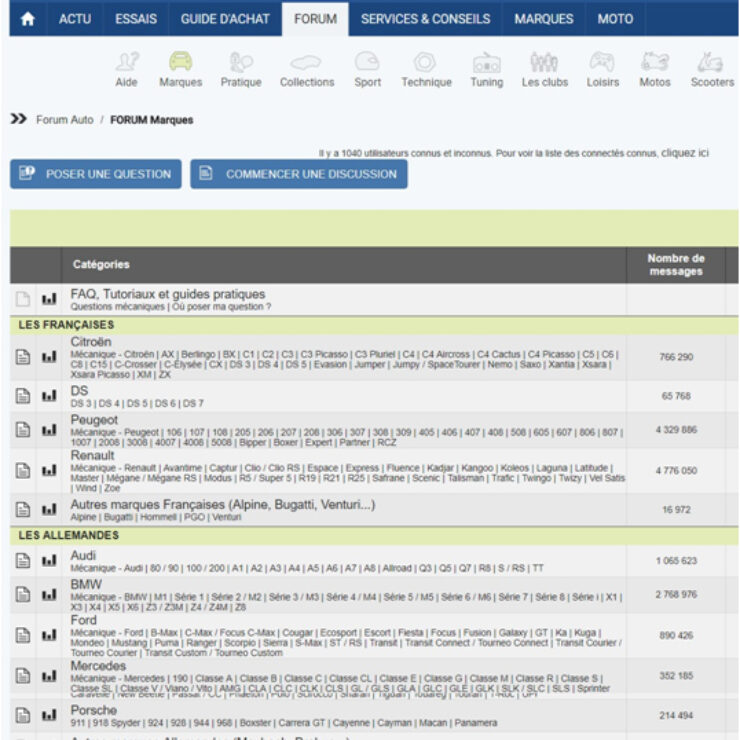The height and width of the screenshot is (740, 740).
Task: Click the 'Nombre de messages' column header
Action: coord(676,265)
